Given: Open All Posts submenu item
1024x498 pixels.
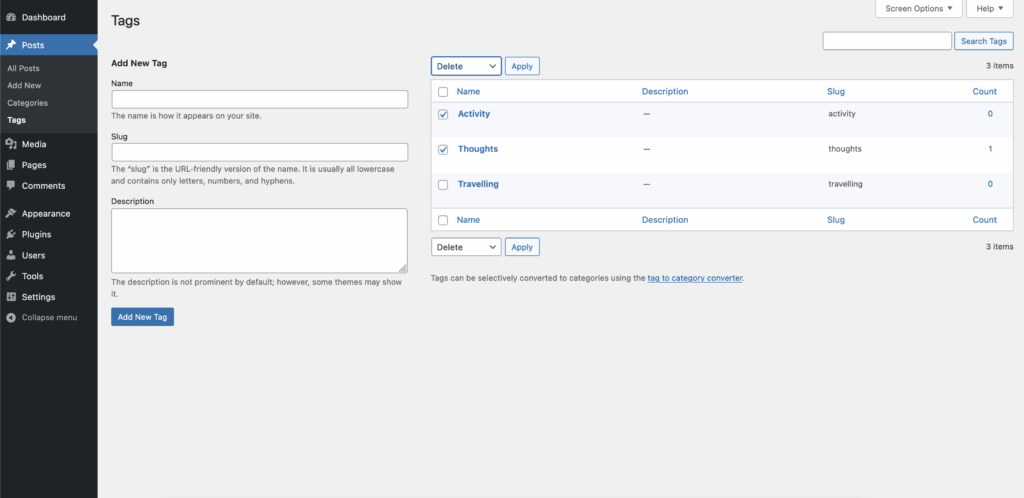Looking at the screenshot, I should coord(24,68).
